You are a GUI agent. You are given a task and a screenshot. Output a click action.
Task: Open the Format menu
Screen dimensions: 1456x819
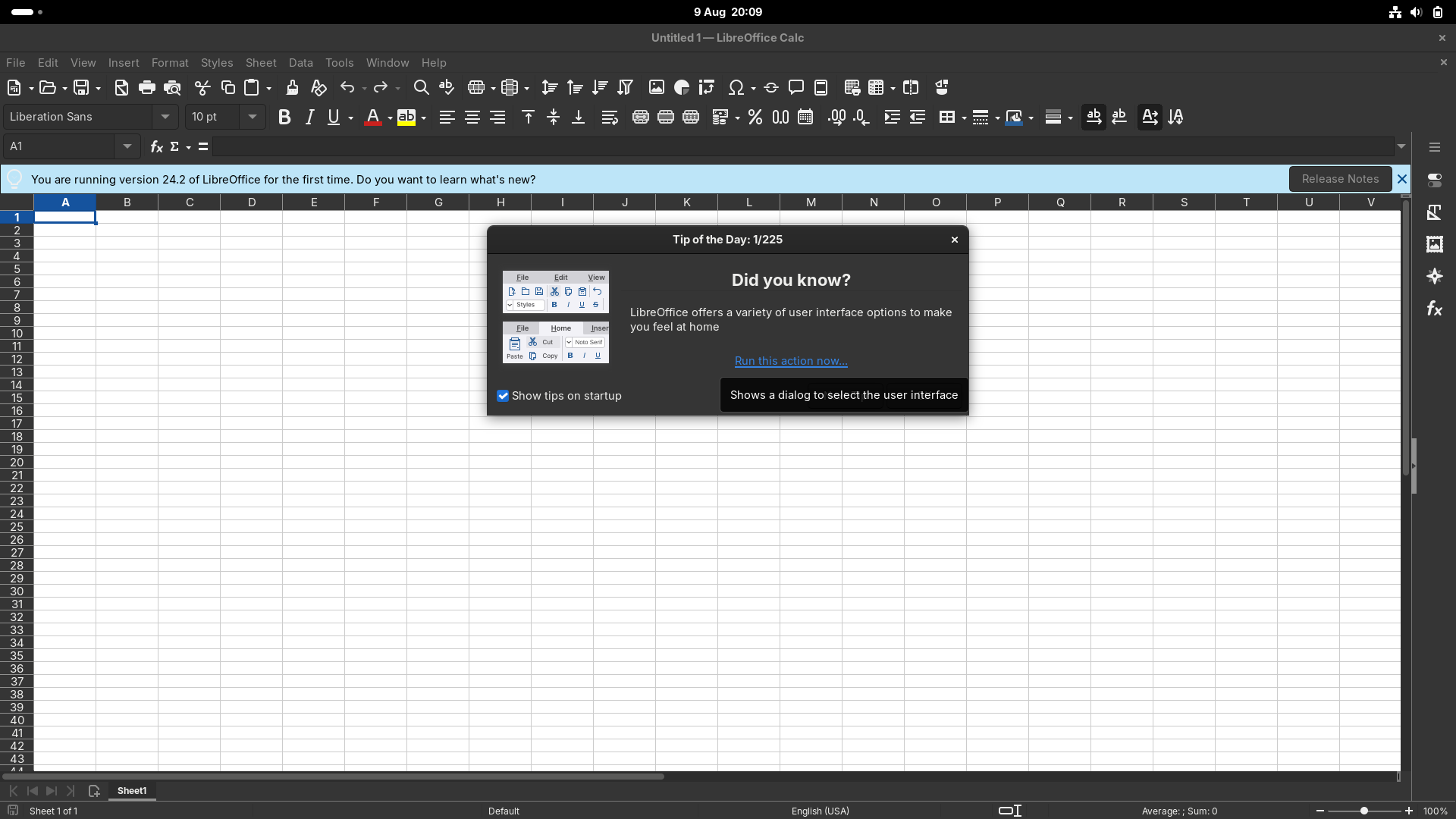point(170,63)
